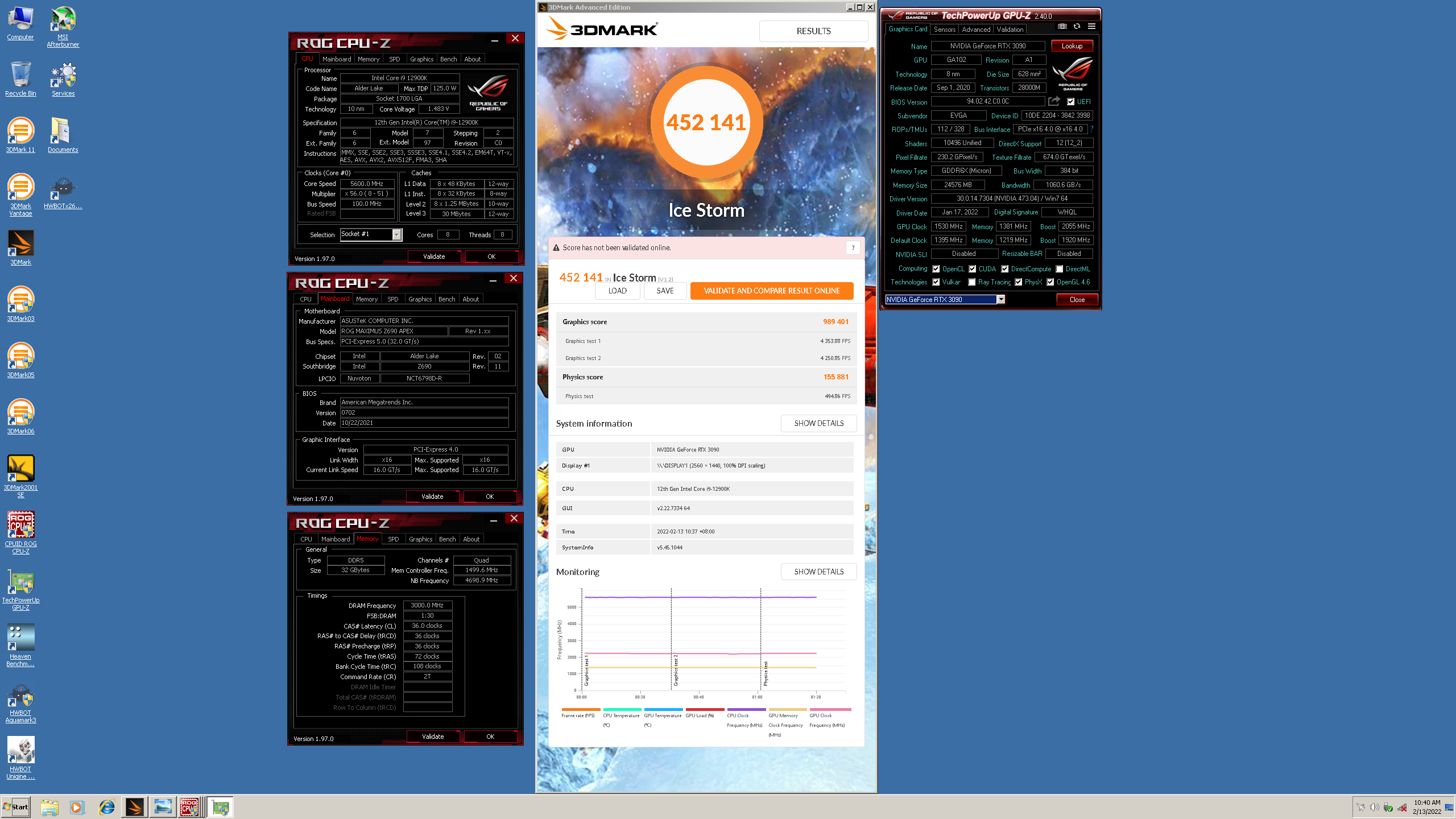Screen dimensions: 1456x819
Task: Select the Recycle Bin icon
Action: tap(20, 80)
